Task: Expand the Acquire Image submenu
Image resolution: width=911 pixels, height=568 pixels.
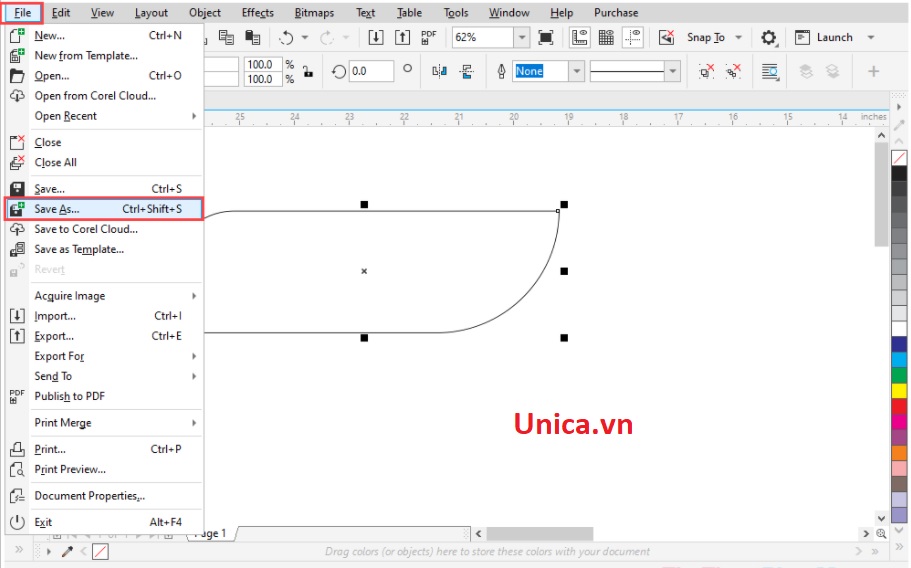Action: pos(194,296)
